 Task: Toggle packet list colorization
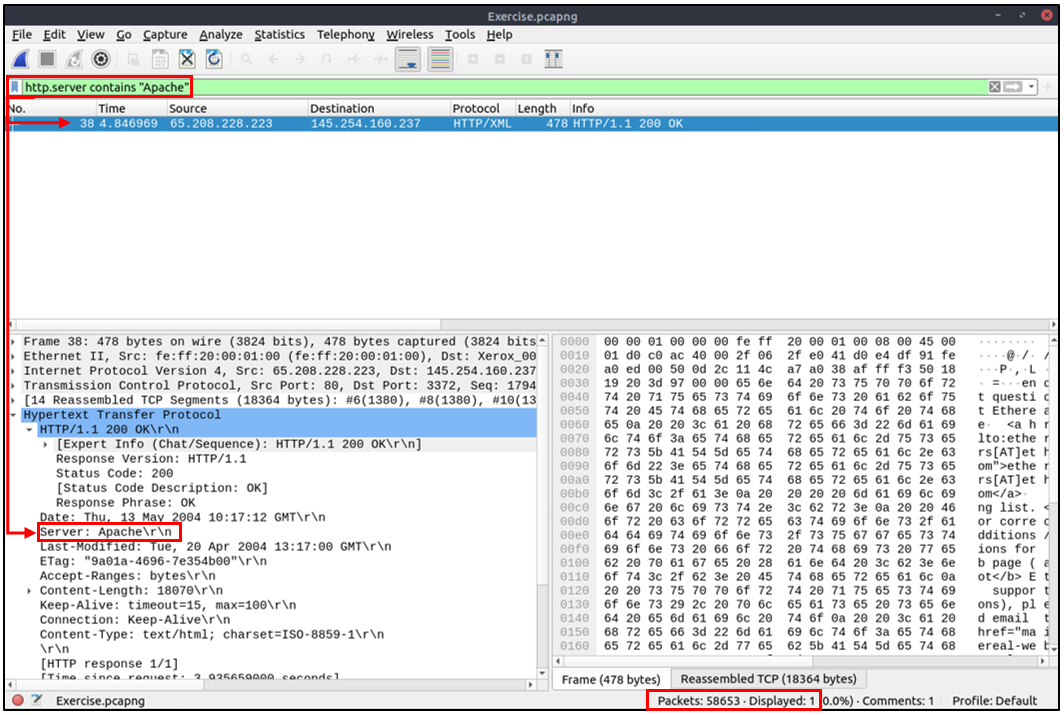440,60
